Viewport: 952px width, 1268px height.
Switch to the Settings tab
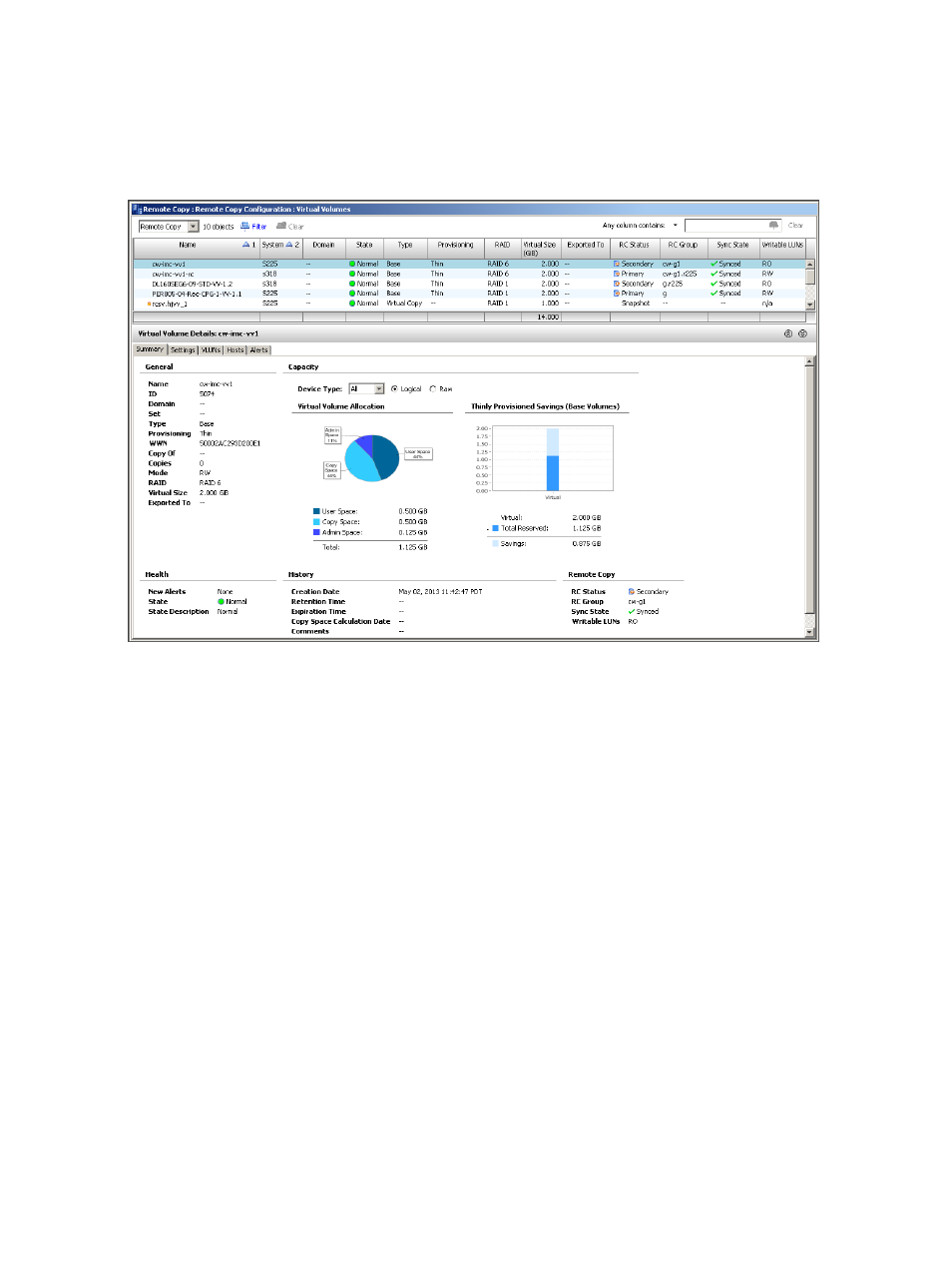[183, 350]
